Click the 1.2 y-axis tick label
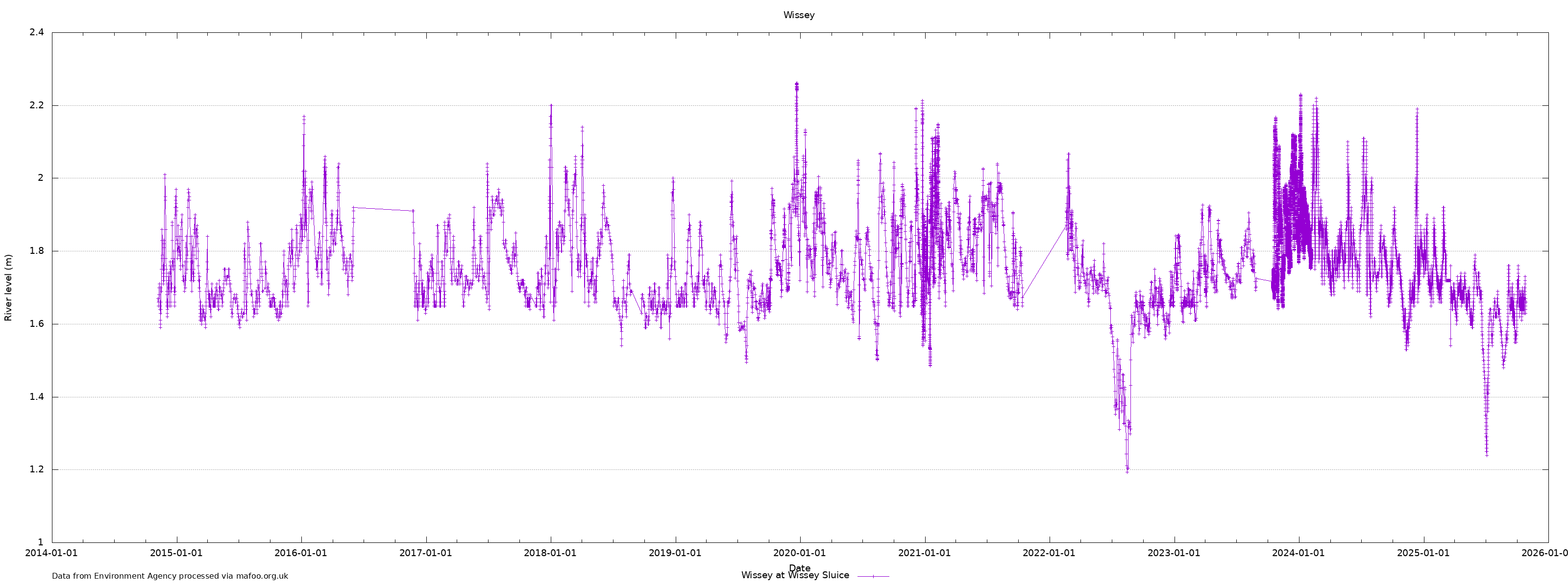Viewport: 1568px width, 588px height. coord(37,469)
